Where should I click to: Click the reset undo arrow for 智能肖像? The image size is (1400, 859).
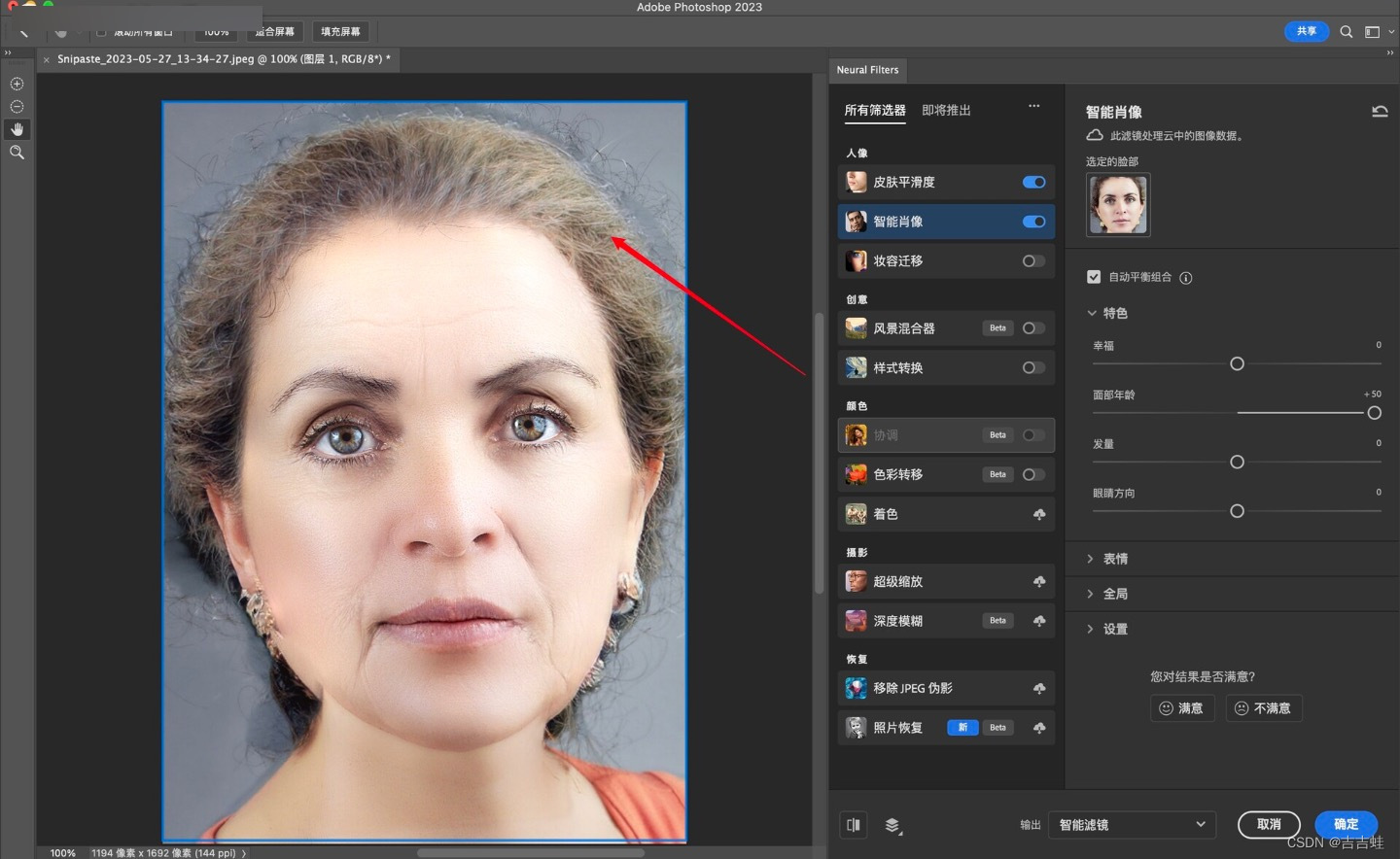(x=1380, y=111)
